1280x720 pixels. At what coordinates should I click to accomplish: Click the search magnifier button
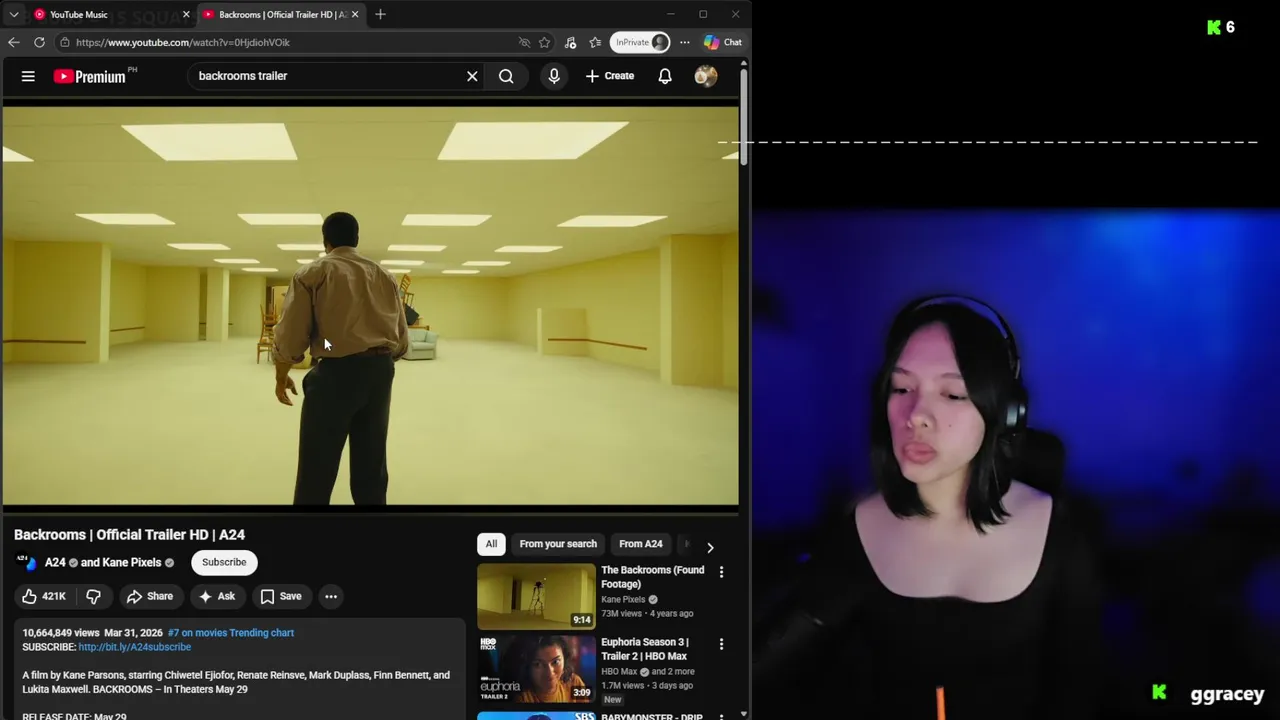point(506,76)
